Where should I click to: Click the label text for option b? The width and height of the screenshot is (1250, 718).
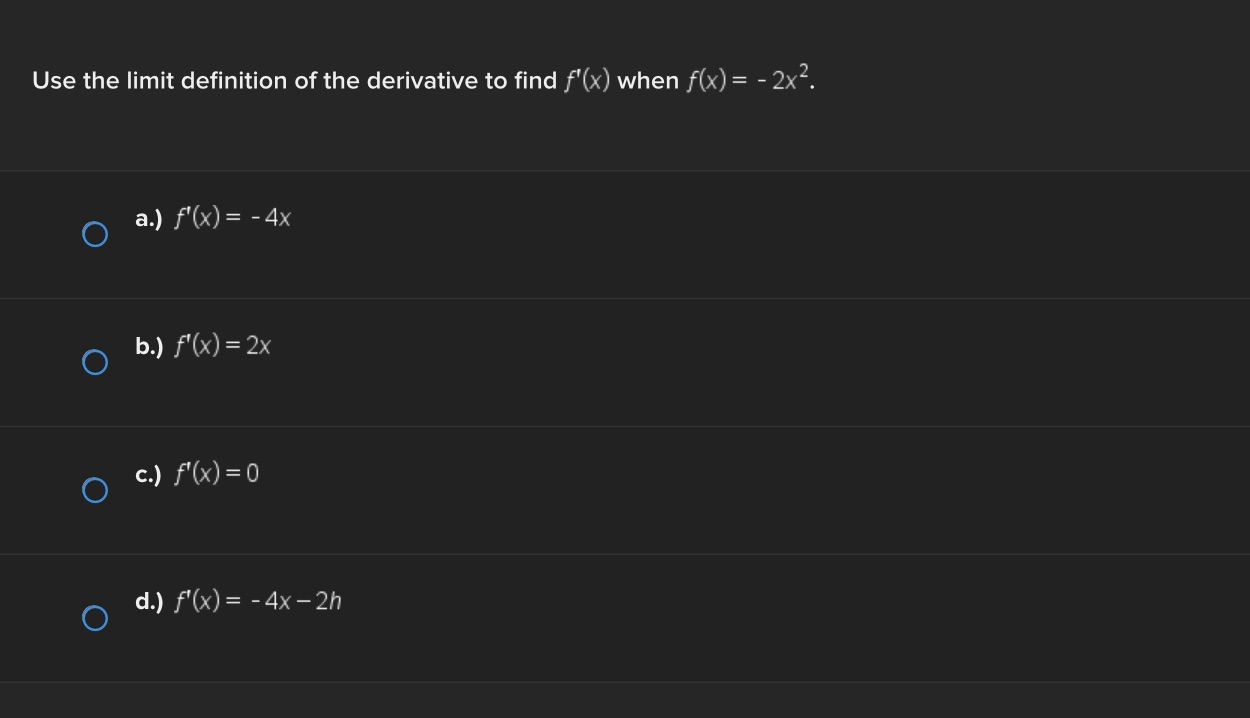pyautogui.click(x=148, y=346)
